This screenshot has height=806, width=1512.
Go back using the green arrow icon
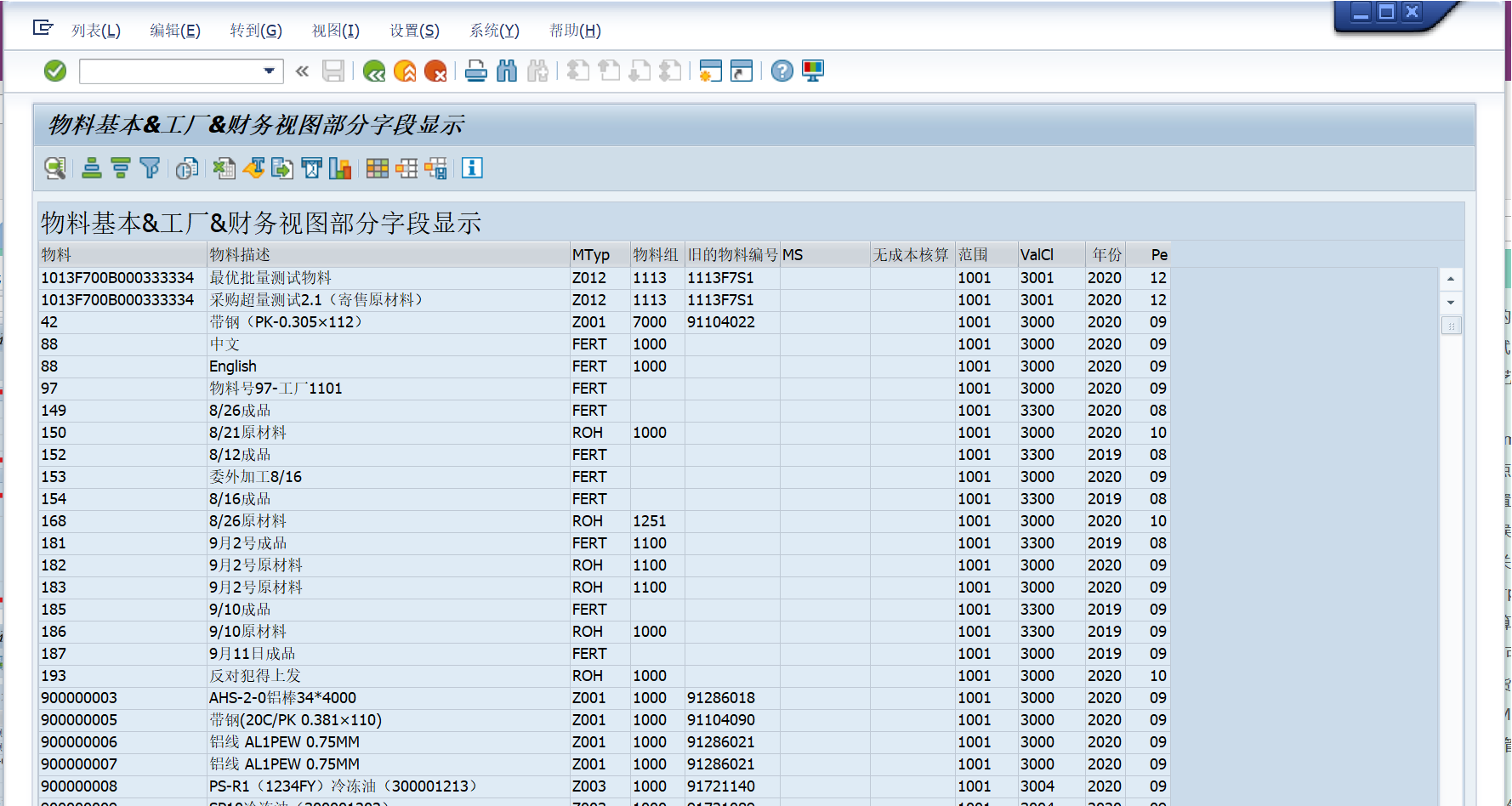[374, 71]
